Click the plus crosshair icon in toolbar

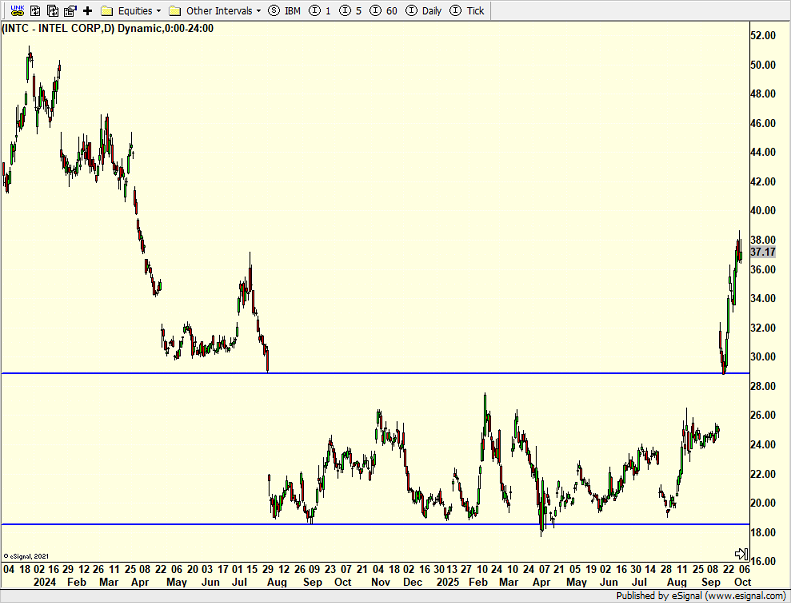(87, 10)
